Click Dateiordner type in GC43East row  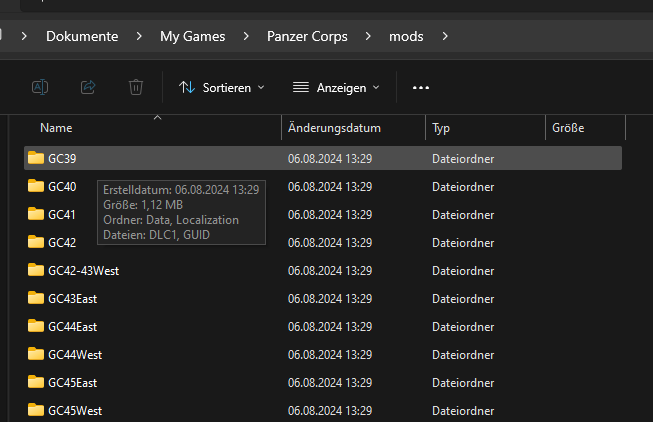click(x=463, y=299)
